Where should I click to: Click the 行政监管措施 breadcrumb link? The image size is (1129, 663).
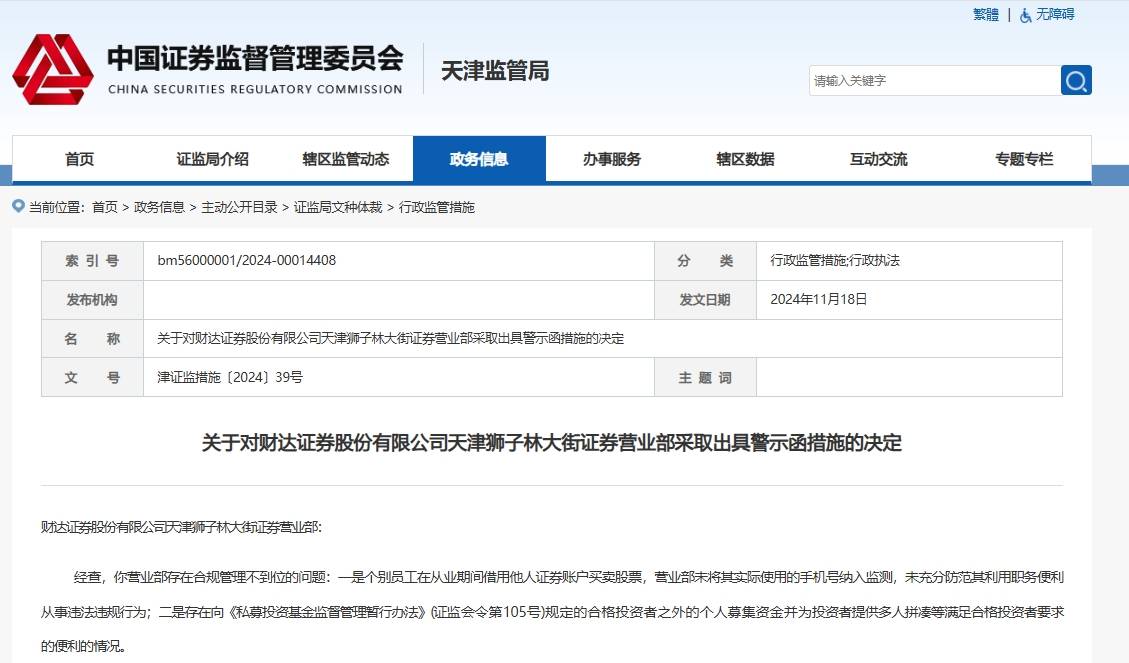(x=436, y=207)
